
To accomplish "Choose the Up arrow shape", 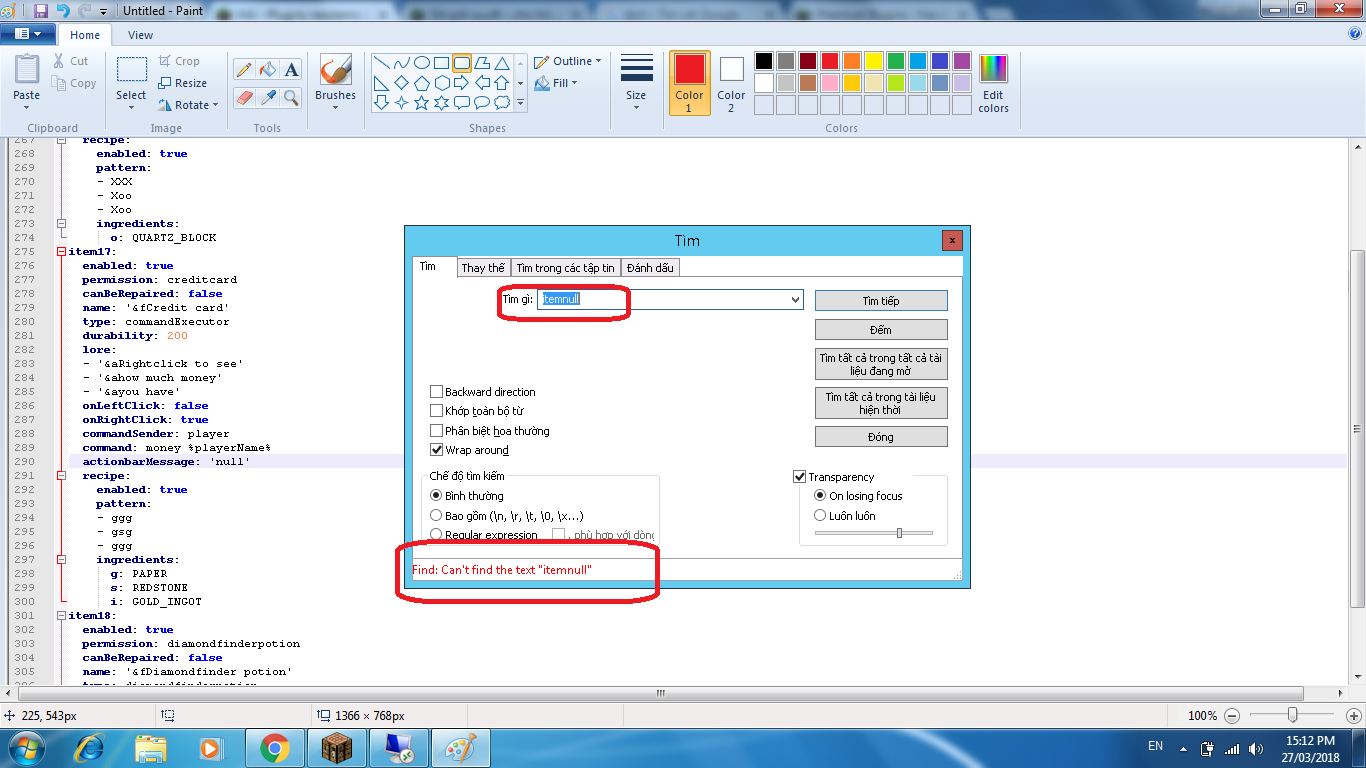I will (x=502, y=83).
